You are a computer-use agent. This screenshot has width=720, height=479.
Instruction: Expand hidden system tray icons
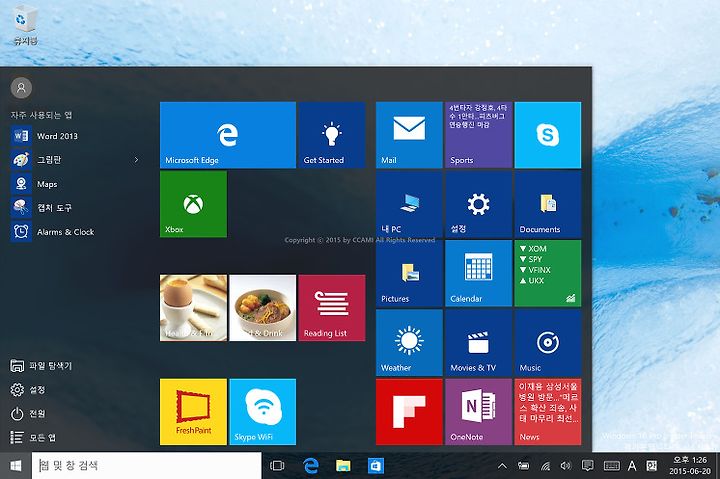pyautogui.click(x=502, y=466)
